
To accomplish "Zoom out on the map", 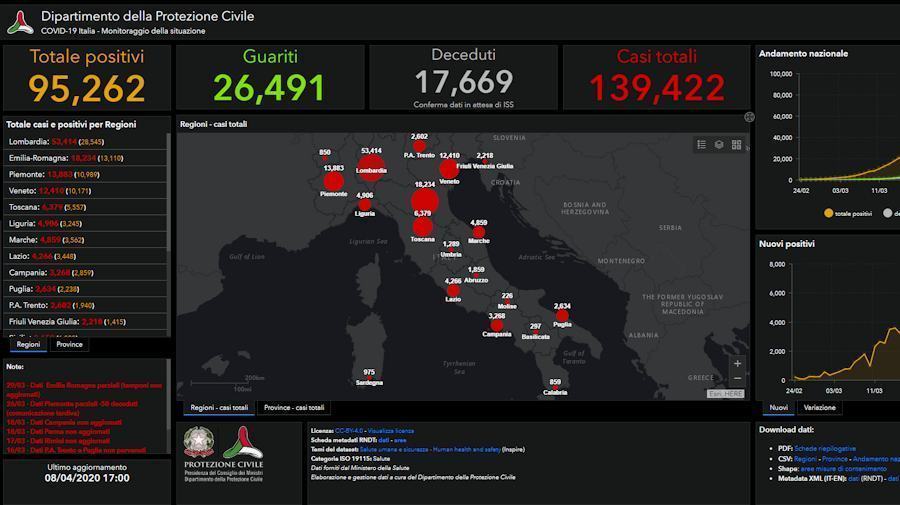I will pyautogui.click(x=738, y=379).
